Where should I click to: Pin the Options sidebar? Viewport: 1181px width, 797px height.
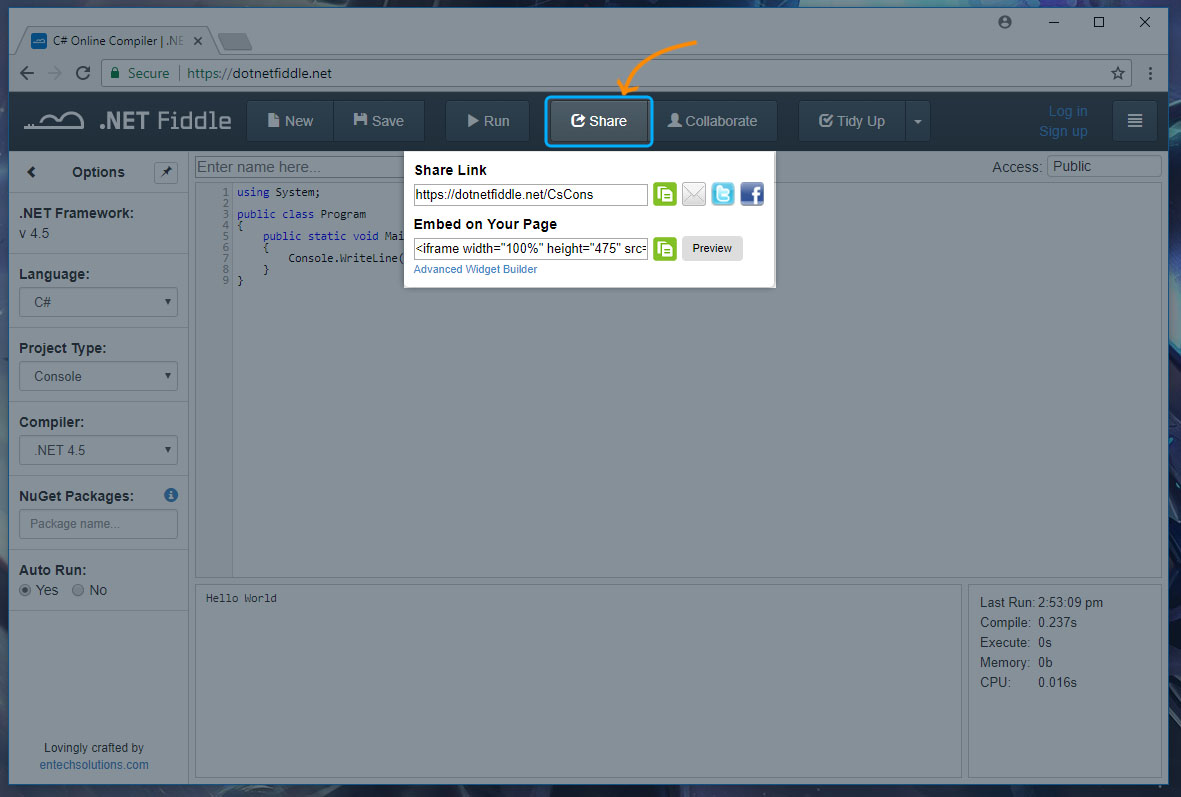click(166, 172)
